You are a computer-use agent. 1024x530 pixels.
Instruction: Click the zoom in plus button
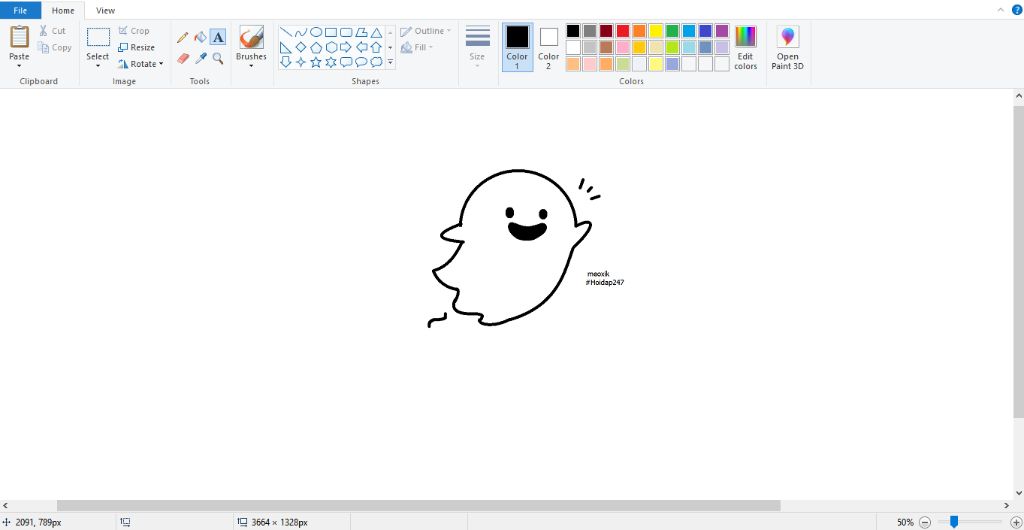(x=1016, y=522)
